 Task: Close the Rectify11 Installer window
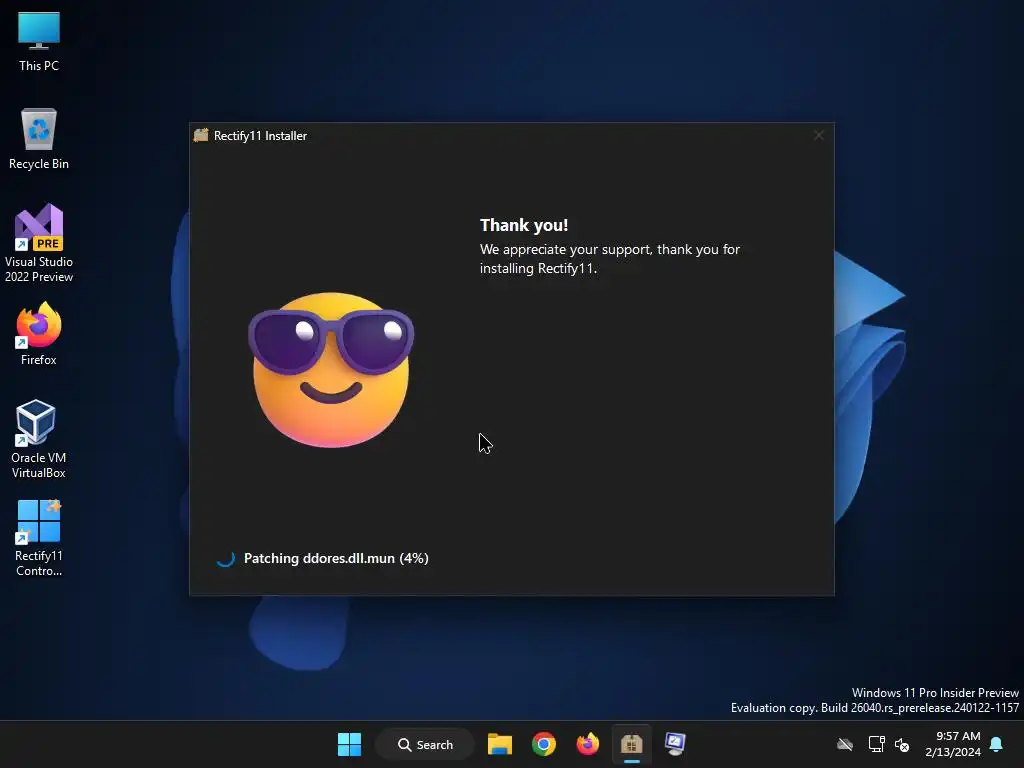(818, 135)
